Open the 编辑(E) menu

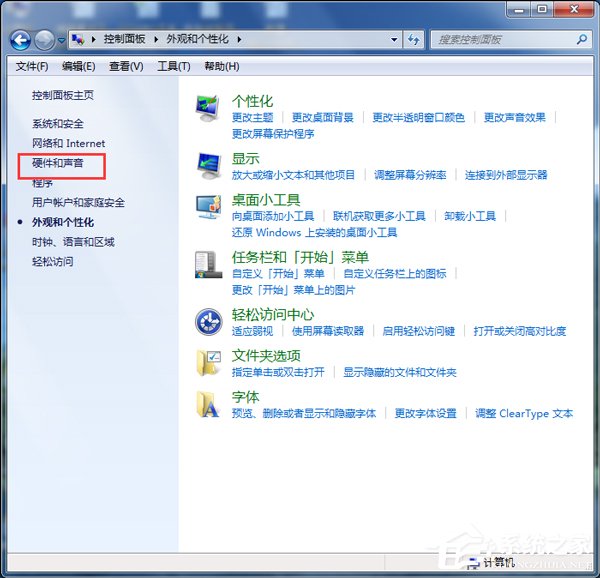point(78,67)
